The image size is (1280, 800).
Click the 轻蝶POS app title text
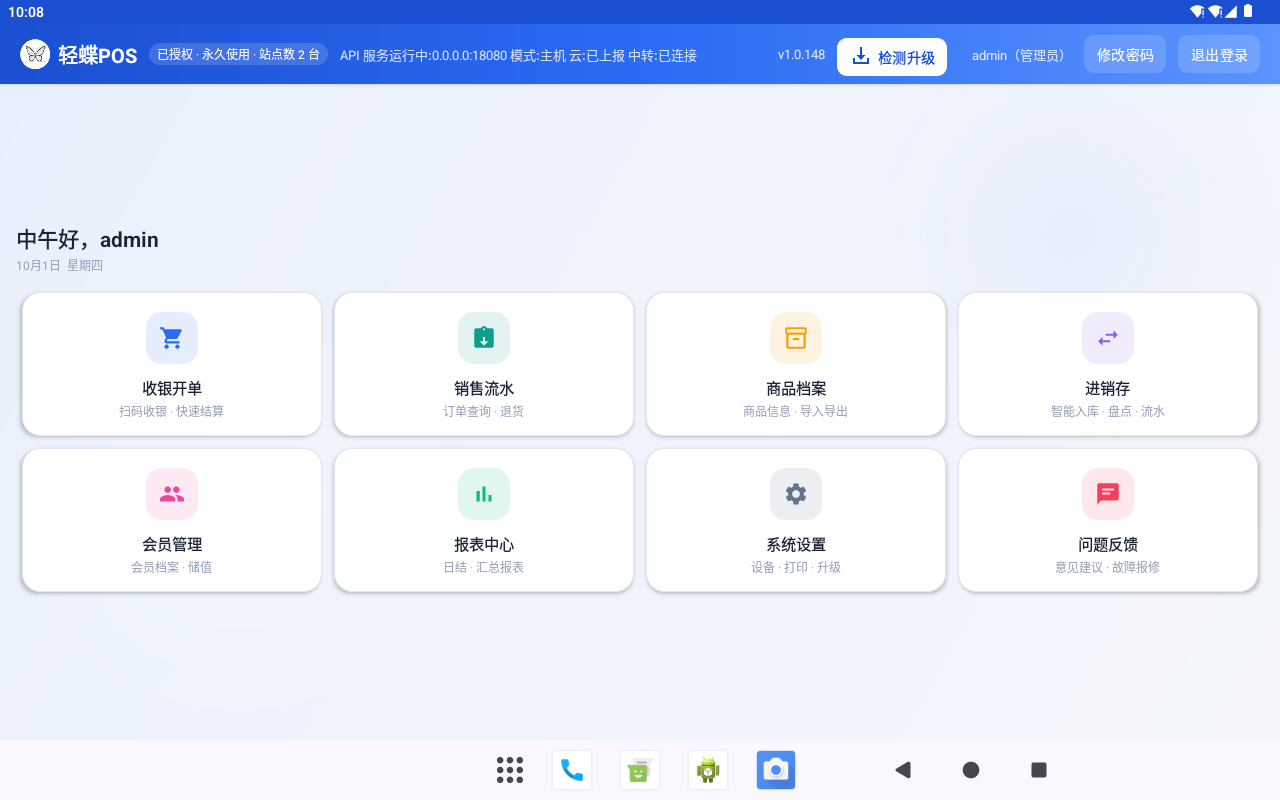(x=98, y=56)
